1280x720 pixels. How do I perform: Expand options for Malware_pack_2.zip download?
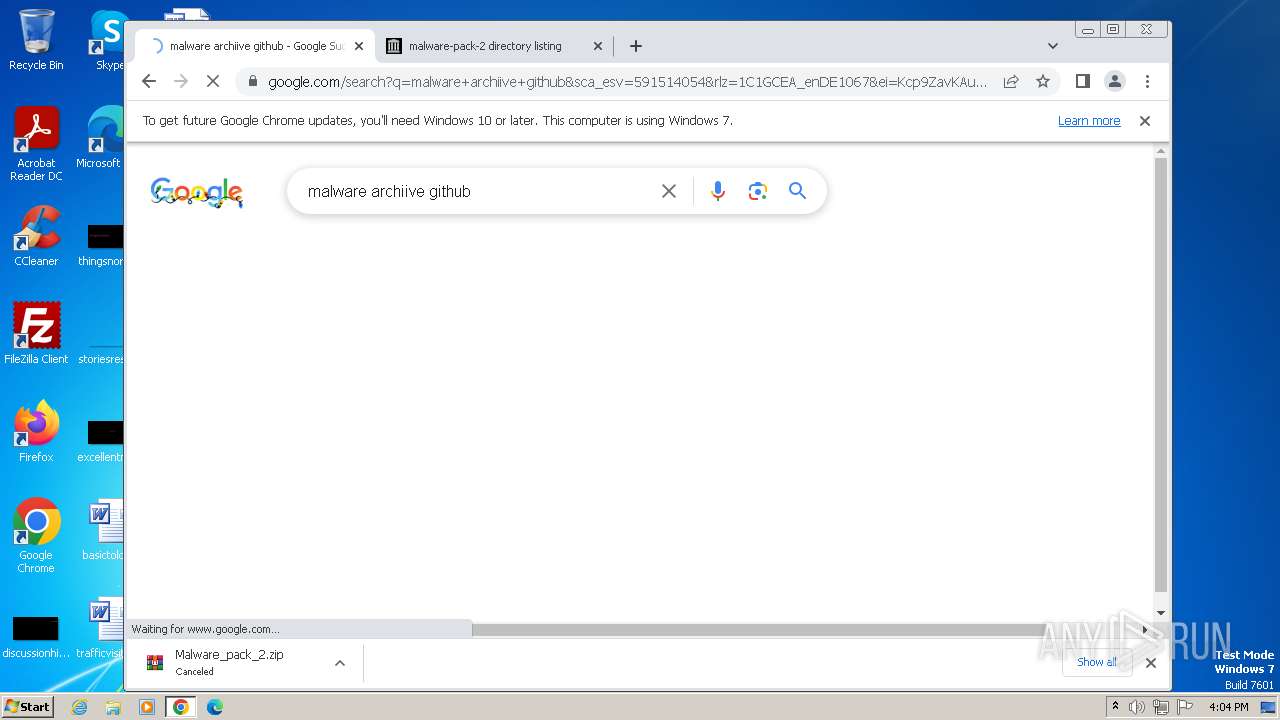(x=340, y=663)
